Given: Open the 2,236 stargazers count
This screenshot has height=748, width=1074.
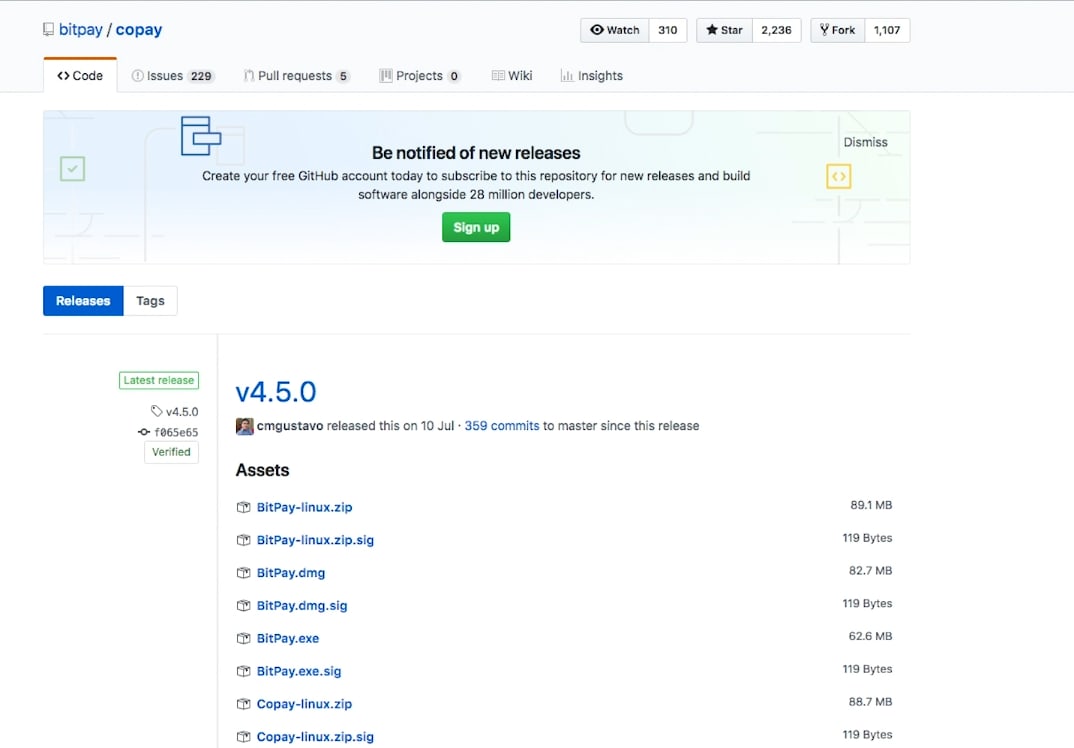Looking at the screenshot, I should point(776,30).
